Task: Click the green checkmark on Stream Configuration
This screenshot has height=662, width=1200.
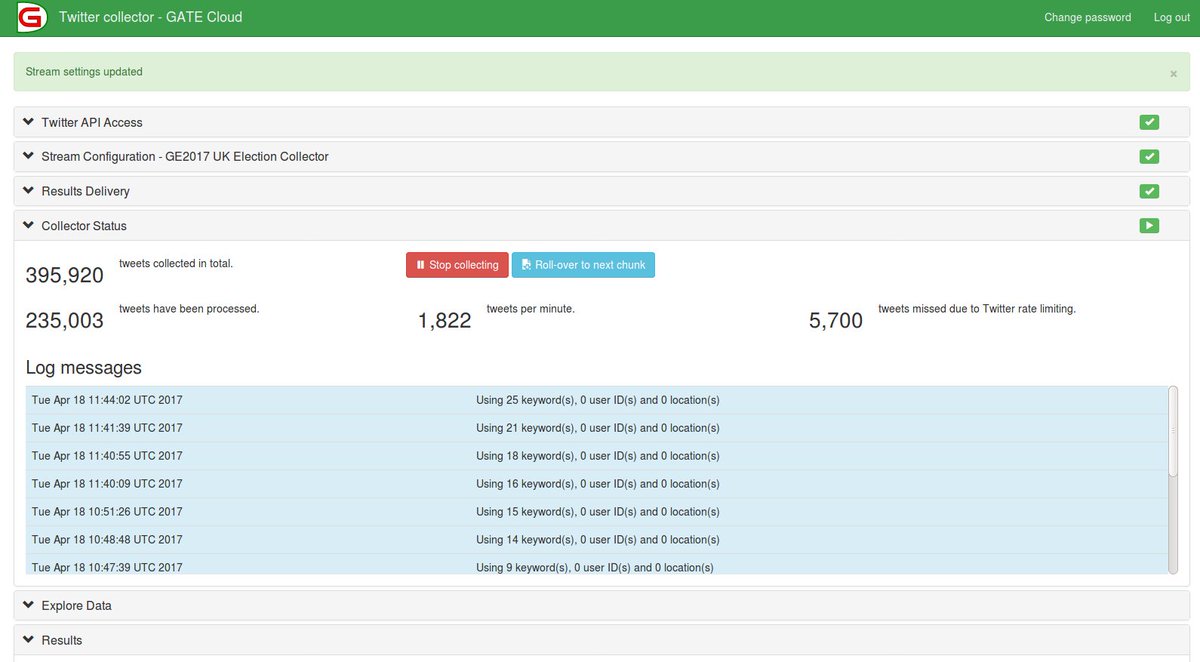Action: coord(1149,157)
